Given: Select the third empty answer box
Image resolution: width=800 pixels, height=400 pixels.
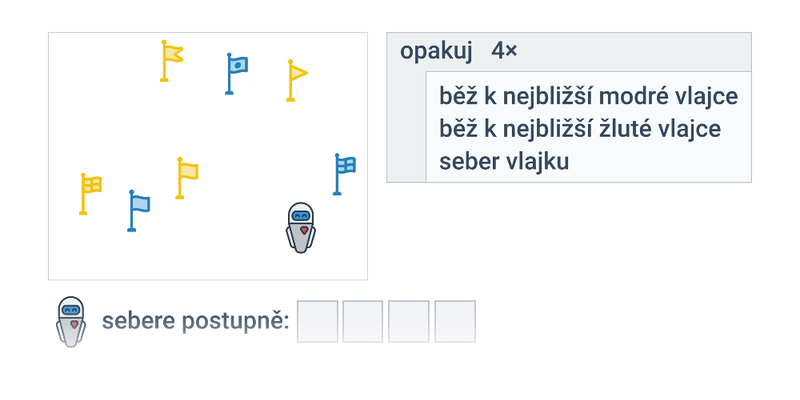Looking at the screenshot, I should (x=409, y=321).
